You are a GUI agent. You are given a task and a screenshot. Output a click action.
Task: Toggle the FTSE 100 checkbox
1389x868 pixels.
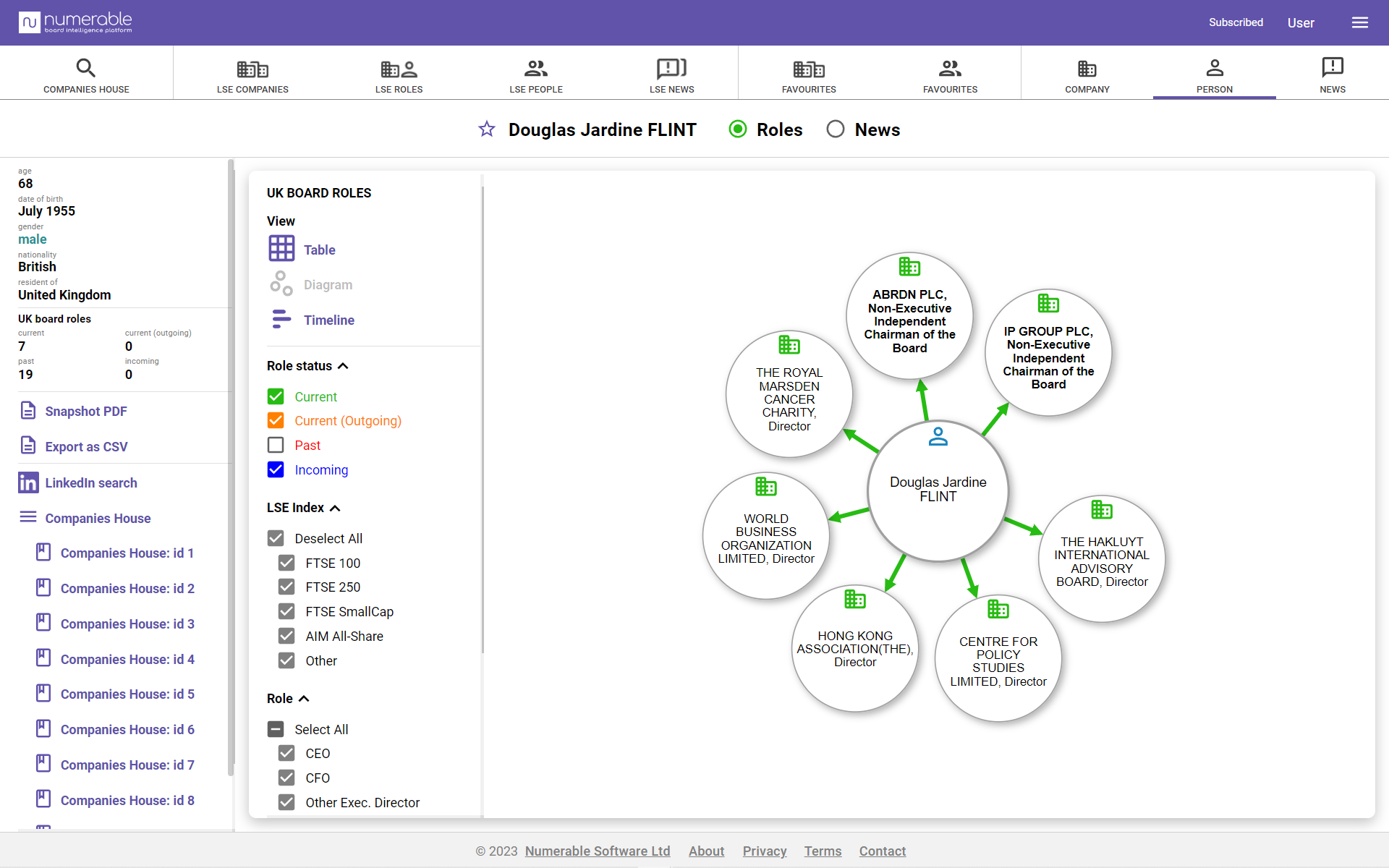[286, 563]
